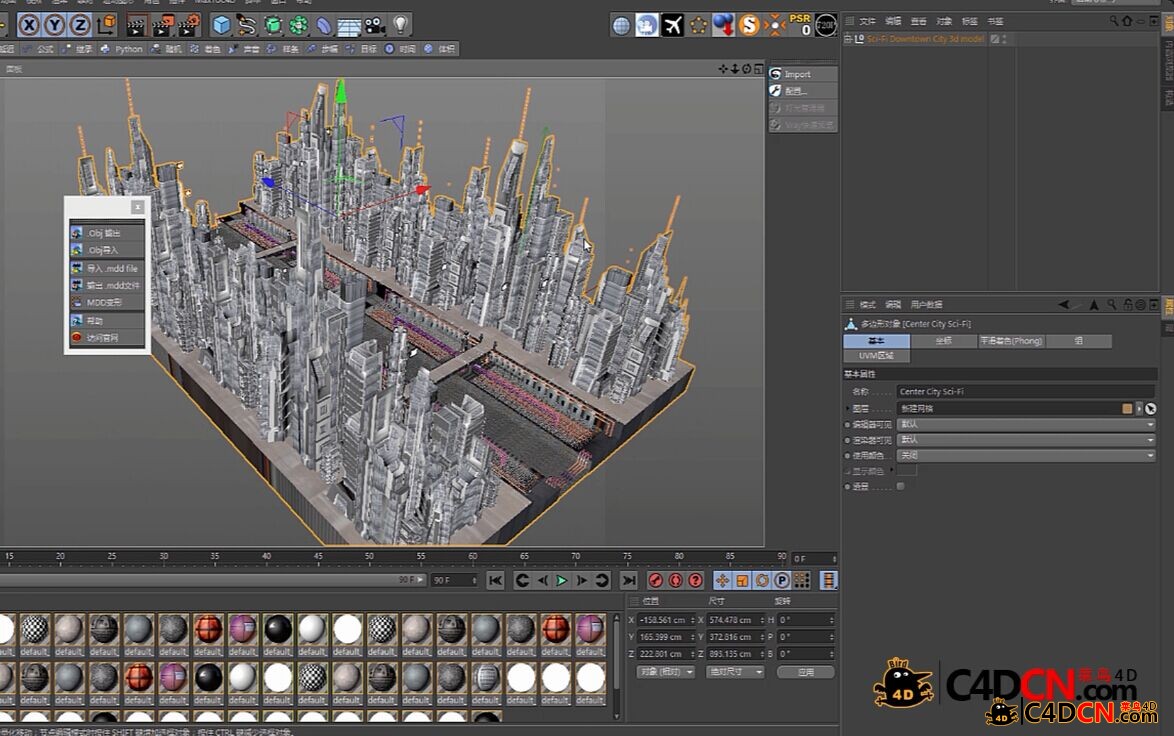This screenshot has height=736, width=1174.
Task: Open the '对象 (相对)' coordinate mode dropdown
Action: click(x=666, y=672)
